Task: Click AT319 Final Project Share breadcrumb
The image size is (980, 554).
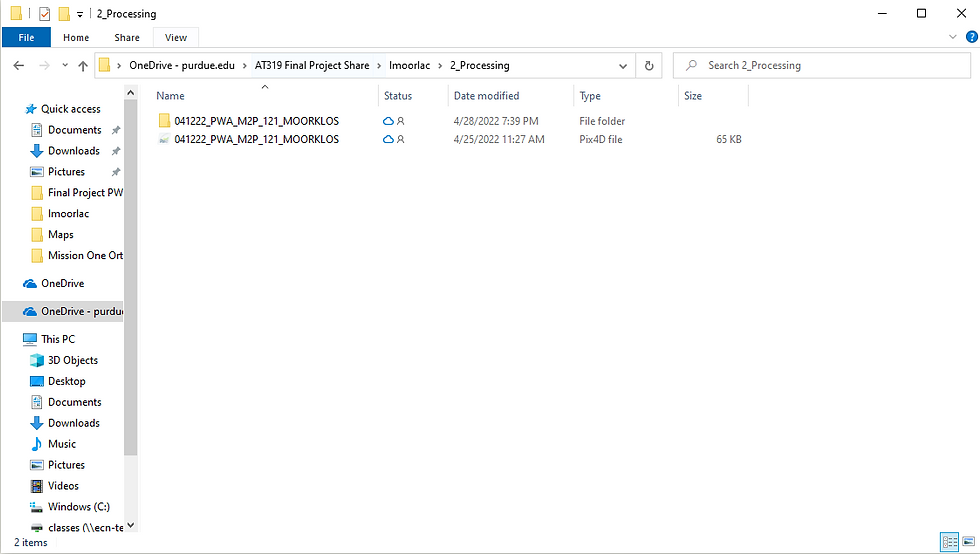Action: pyautogui.click(x=312, y=66)
